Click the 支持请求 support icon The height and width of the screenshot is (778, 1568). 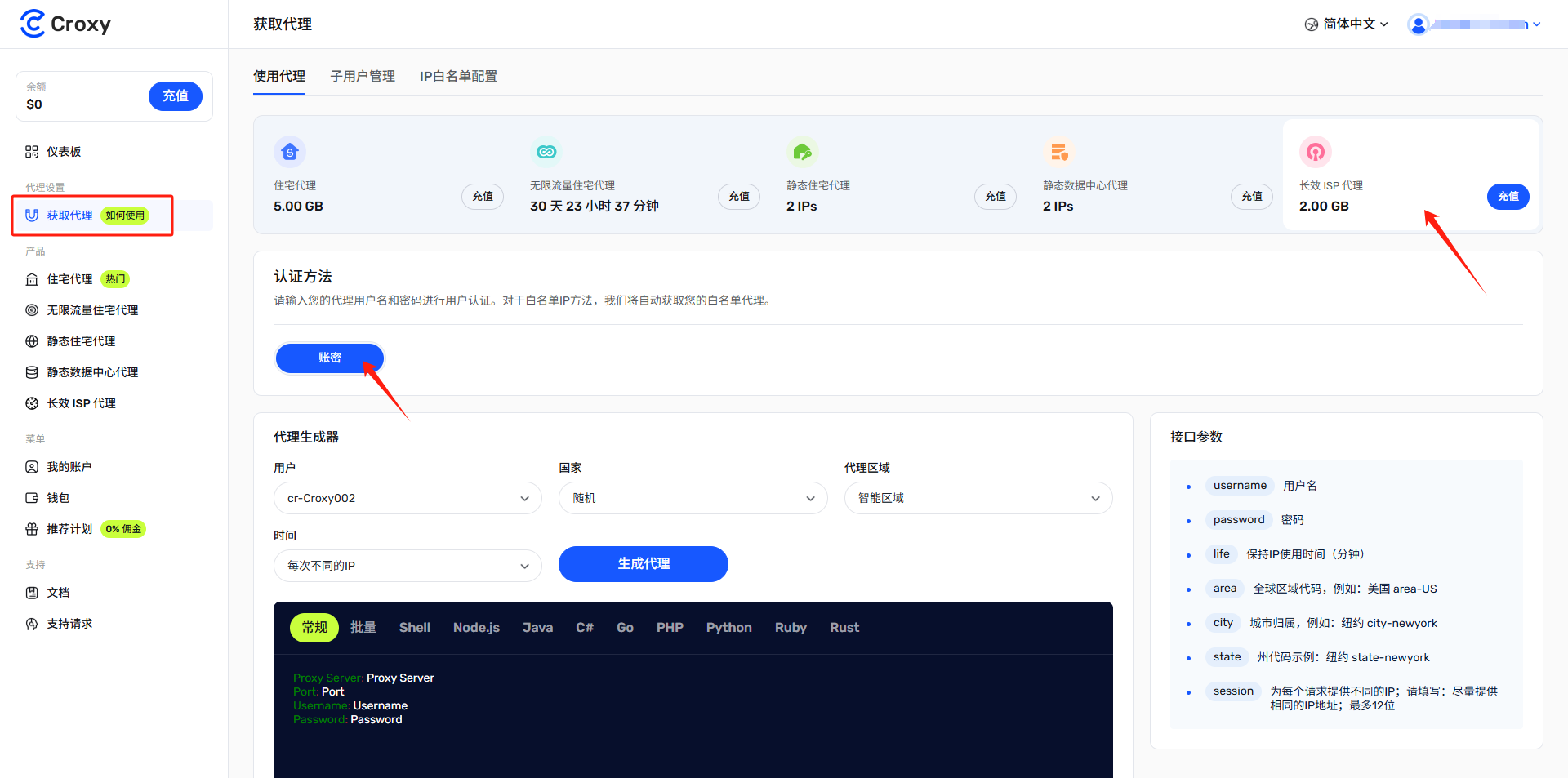32,624
